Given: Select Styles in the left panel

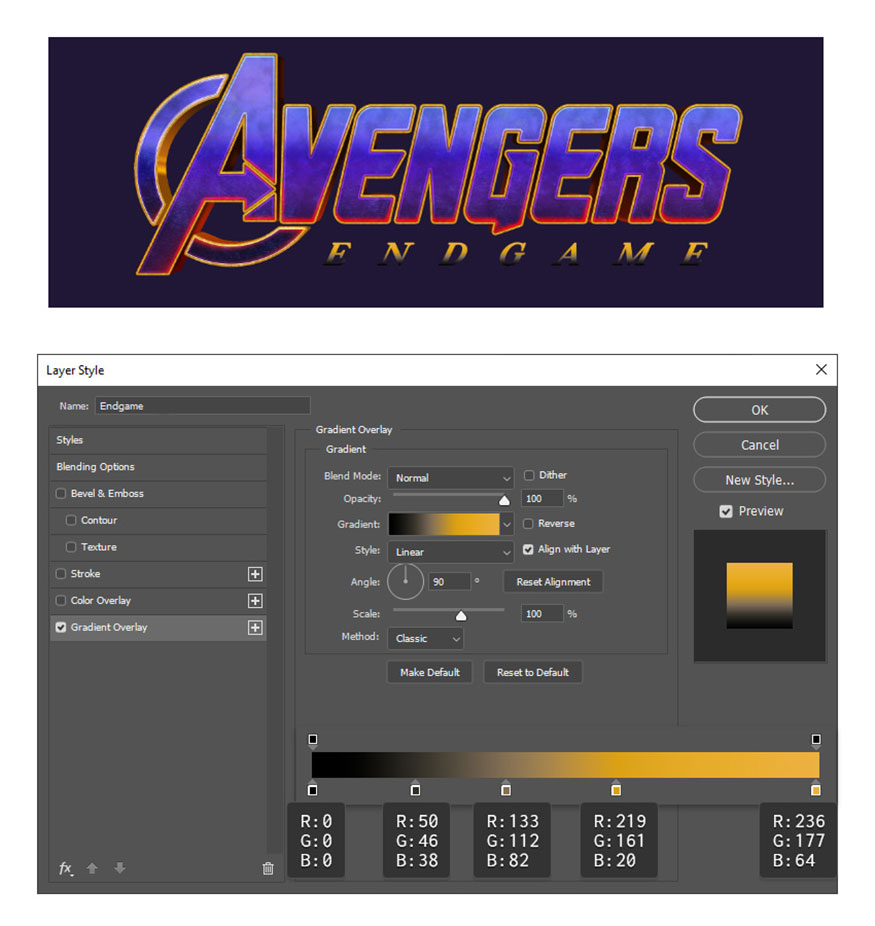Looking at the screenshot, I should point(70,440).
